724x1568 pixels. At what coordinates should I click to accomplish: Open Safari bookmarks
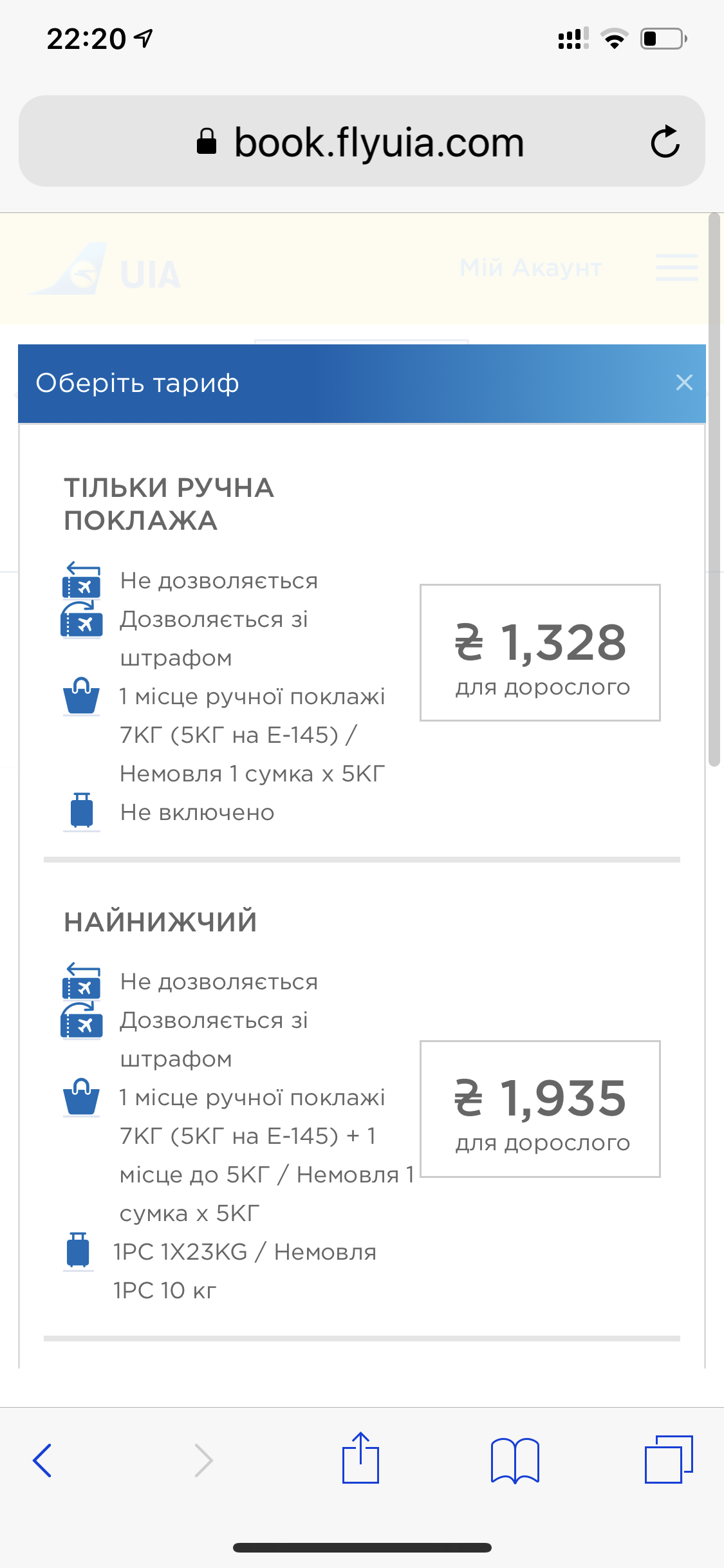(514, 1460)
